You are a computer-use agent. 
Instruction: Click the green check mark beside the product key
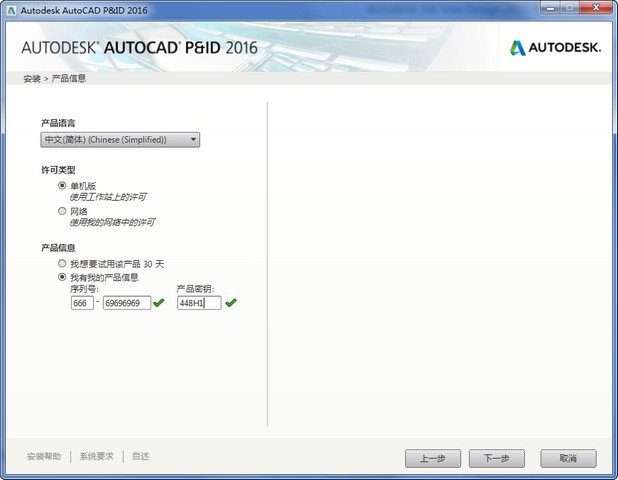pos(231,303)
